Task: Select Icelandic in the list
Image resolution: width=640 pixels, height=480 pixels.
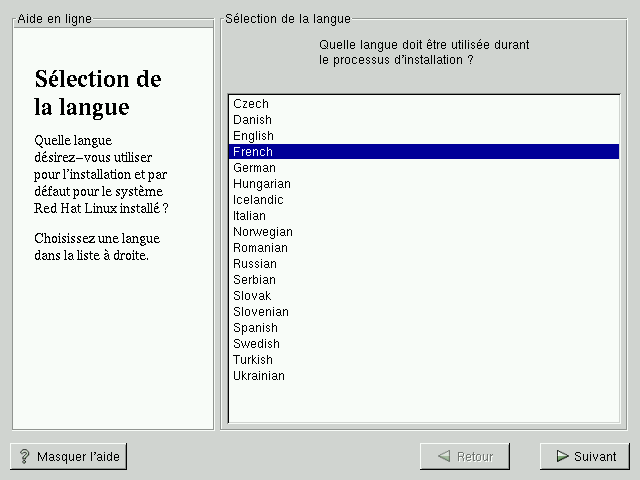Action: click(258, 200)
